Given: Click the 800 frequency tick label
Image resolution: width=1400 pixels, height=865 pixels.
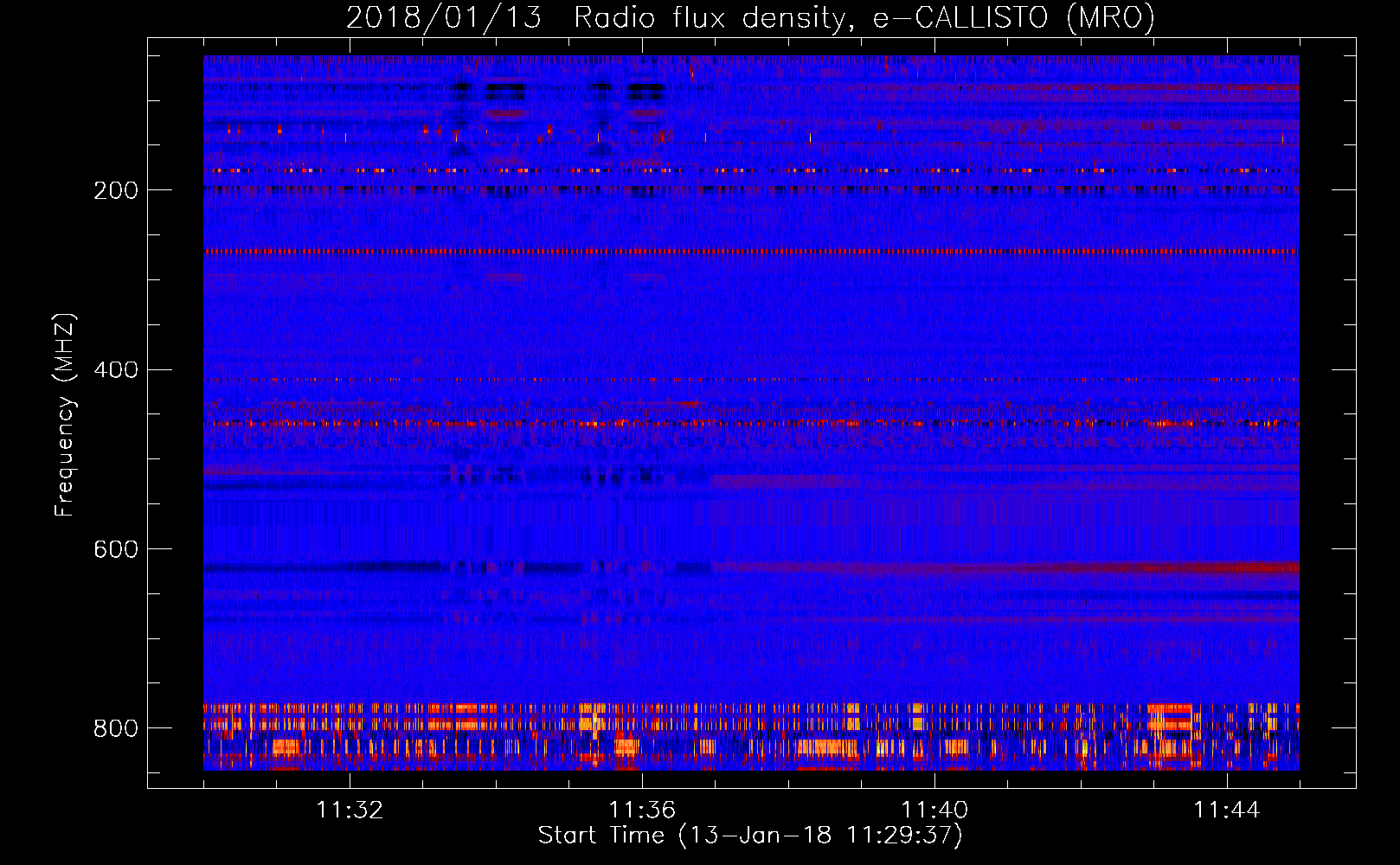Looking at the screenshot, I should click(116, 728).
